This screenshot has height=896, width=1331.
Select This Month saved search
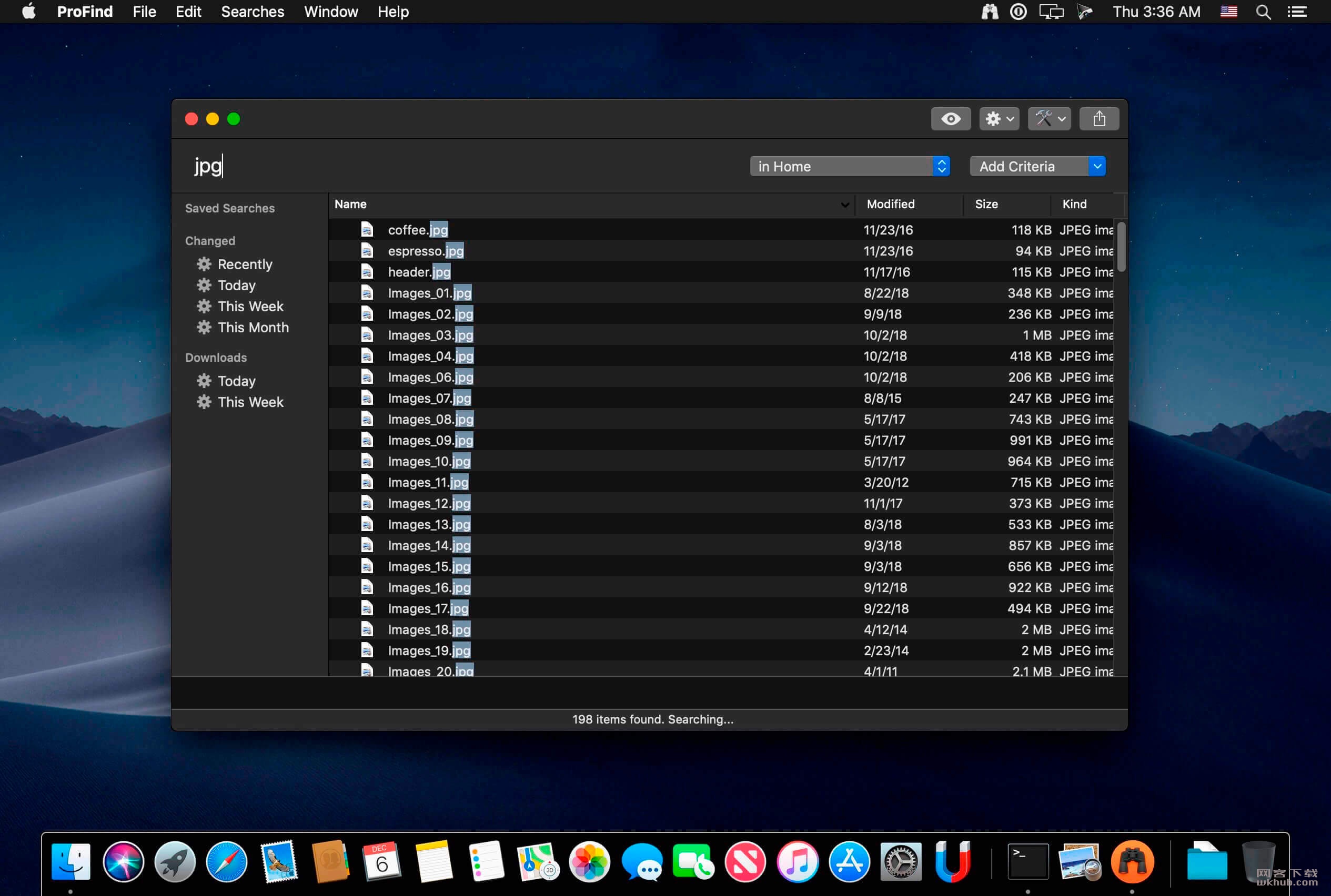(x=253, y=328)
